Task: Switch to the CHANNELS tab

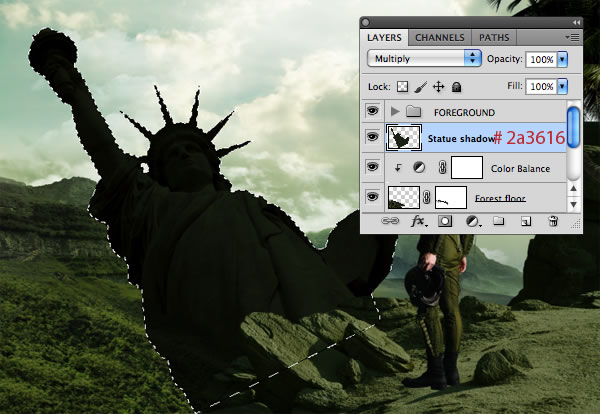Action: 440,37
